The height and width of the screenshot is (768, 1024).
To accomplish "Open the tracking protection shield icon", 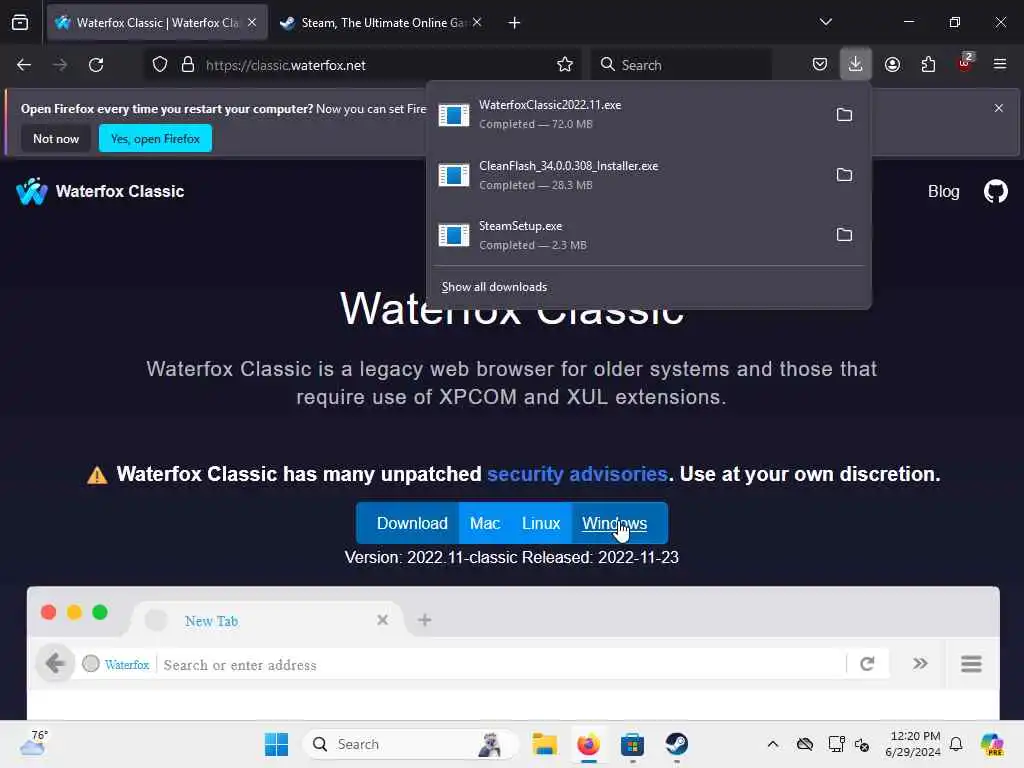I will click(160, 65).
